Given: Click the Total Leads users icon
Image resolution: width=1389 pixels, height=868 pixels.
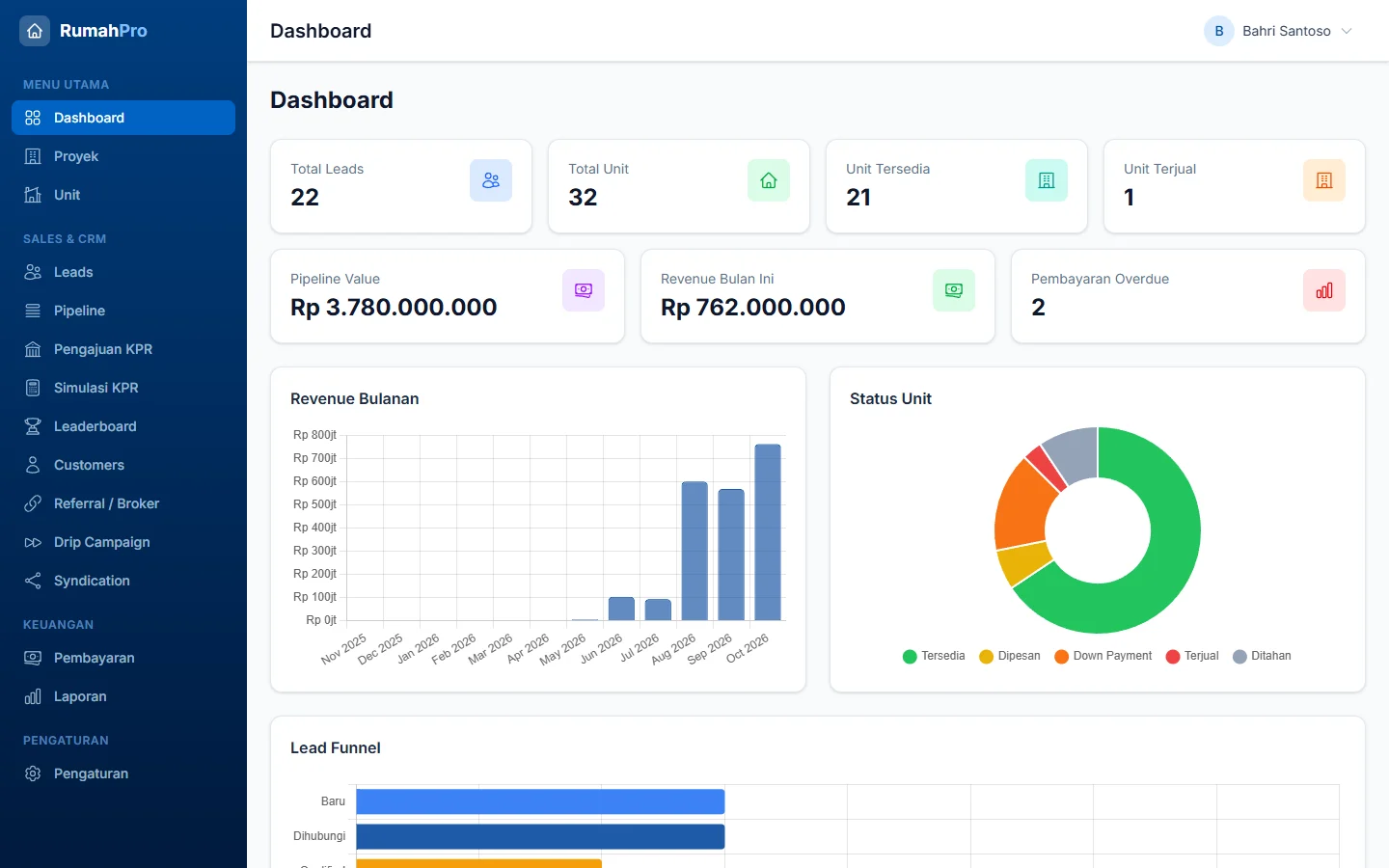Looking at the screenshot, I should [x=491, y=180].
